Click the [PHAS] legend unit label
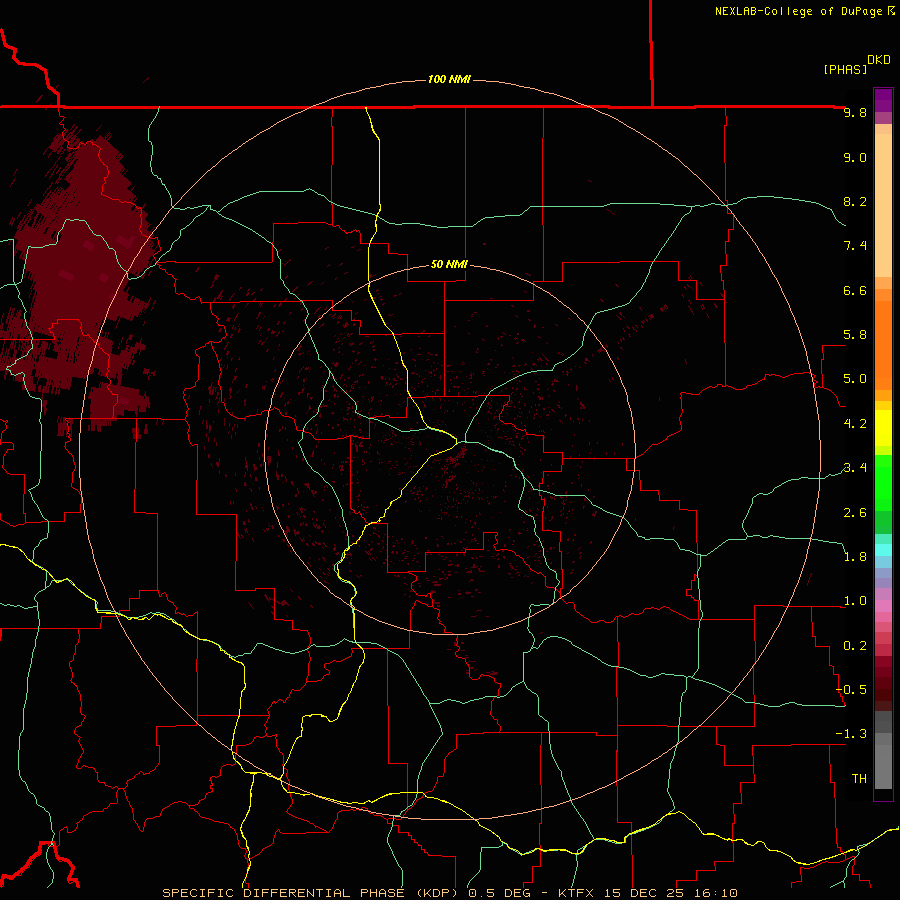 pos(845,69)
